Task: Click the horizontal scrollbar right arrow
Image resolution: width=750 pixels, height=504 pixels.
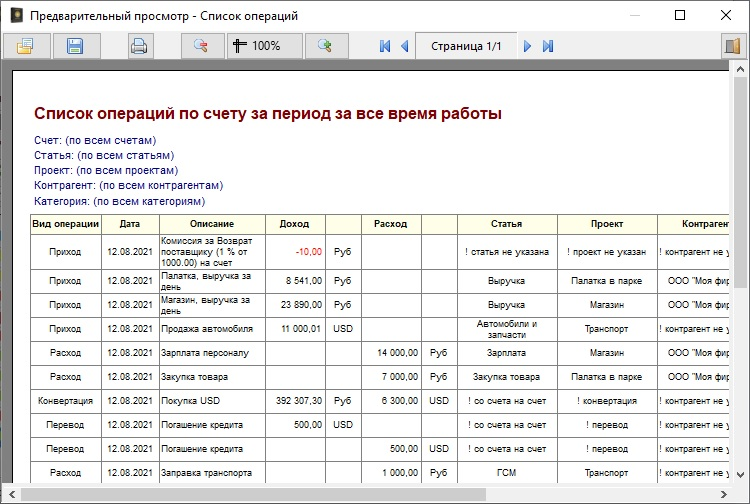Action: 724,494
